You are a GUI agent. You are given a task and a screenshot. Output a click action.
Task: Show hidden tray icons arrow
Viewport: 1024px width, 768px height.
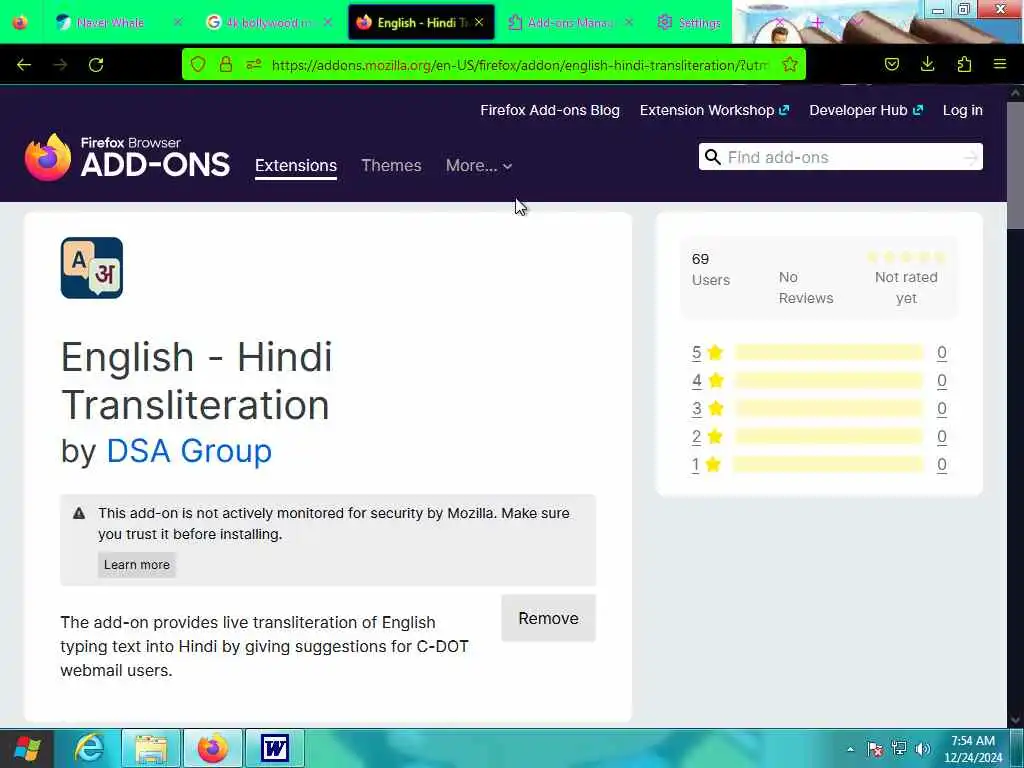coord(850,749)
